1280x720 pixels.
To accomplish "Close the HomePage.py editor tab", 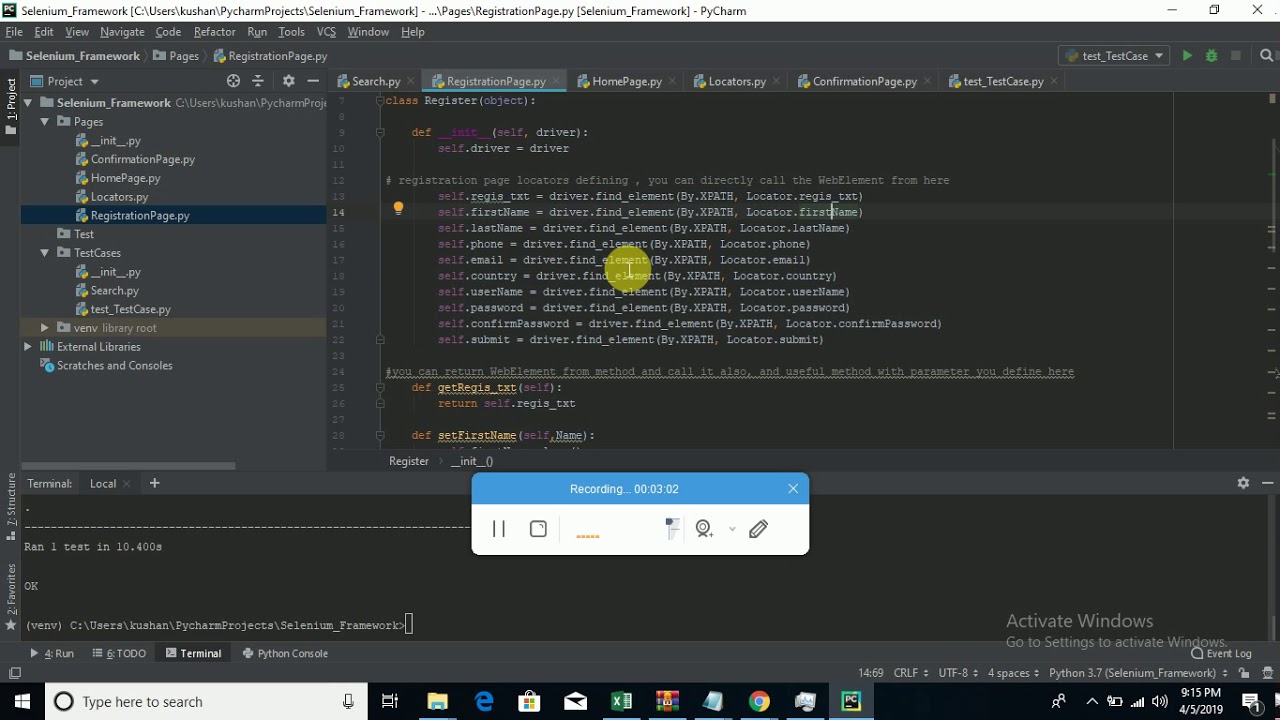I will click(x=672, y=81).
